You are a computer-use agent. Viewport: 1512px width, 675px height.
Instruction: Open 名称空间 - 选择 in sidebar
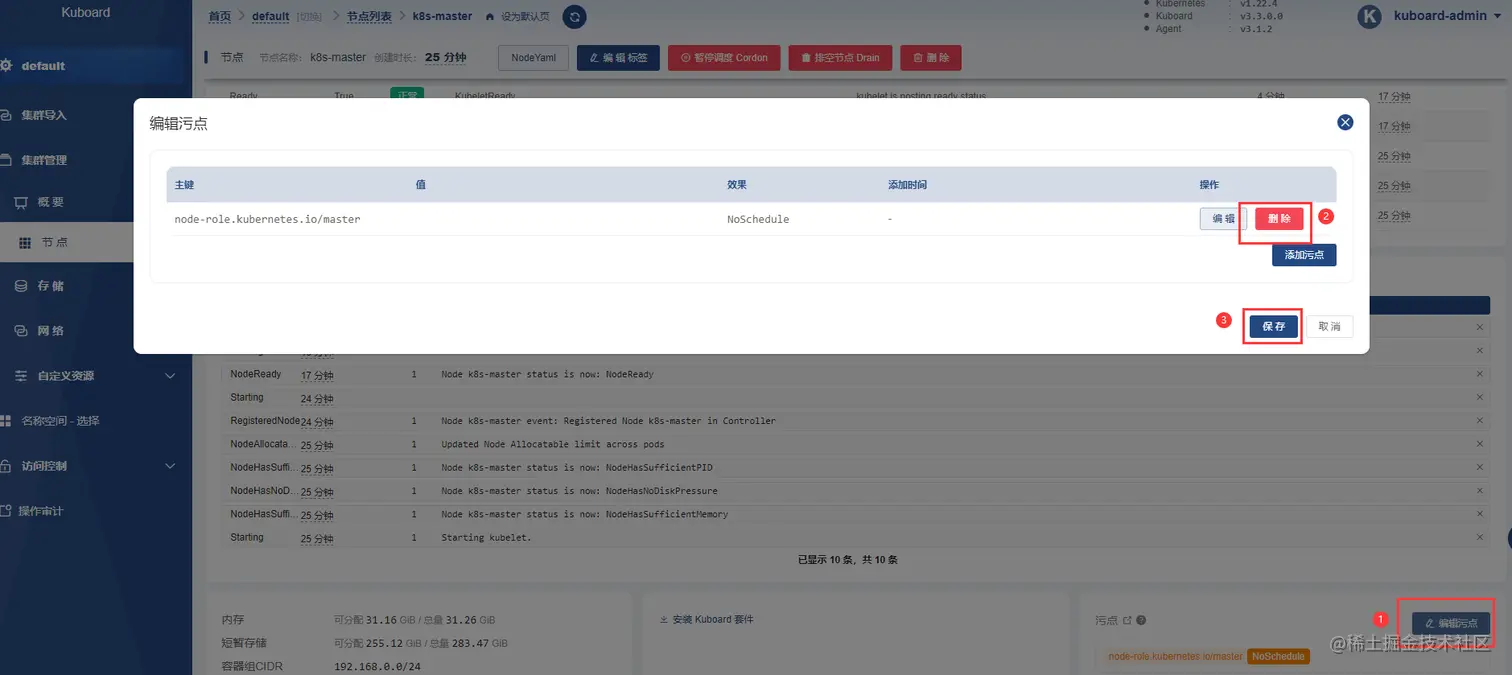tap(60, 421)
